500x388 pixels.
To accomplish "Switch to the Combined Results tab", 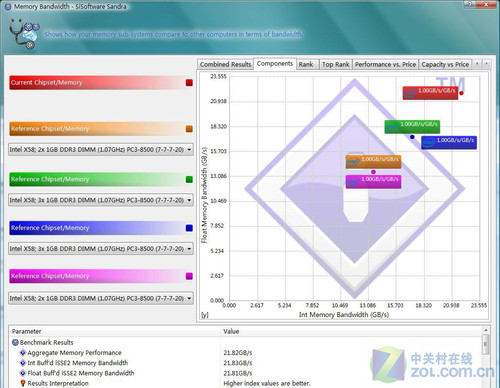I will tap(225, 64).
